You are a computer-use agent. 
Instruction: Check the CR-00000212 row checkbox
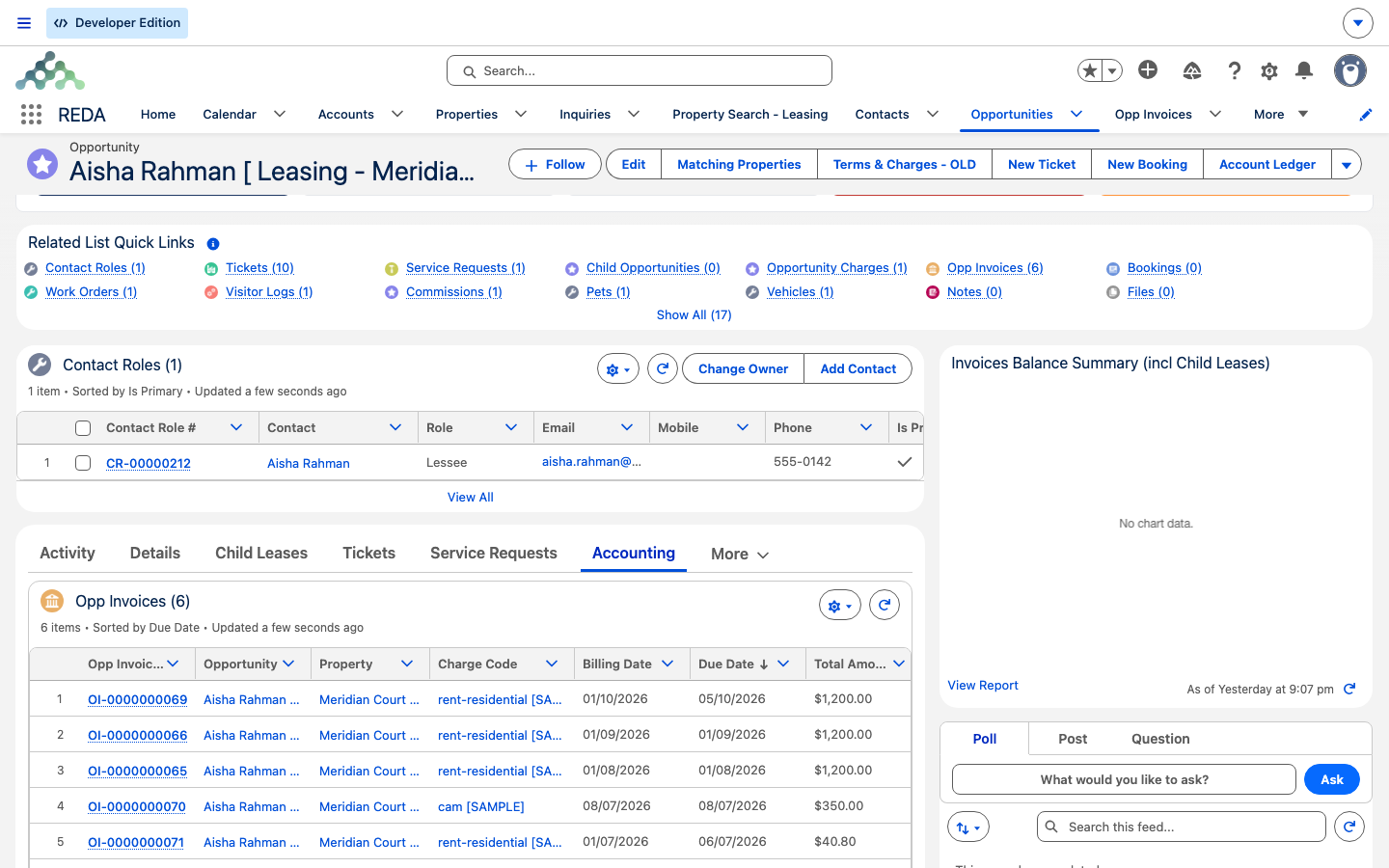[x=83, y=463]
